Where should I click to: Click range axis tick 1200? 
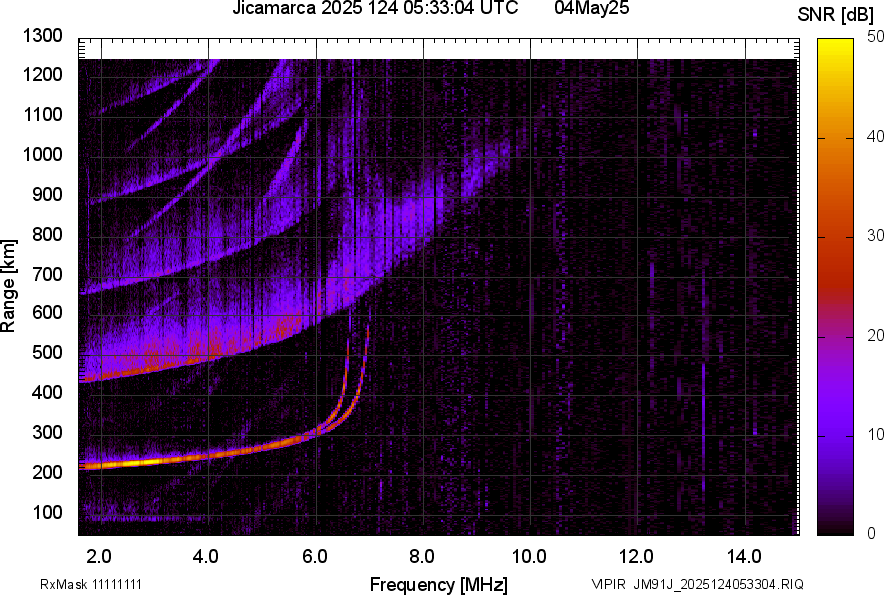pyautogui.click(x=42, y=74)
